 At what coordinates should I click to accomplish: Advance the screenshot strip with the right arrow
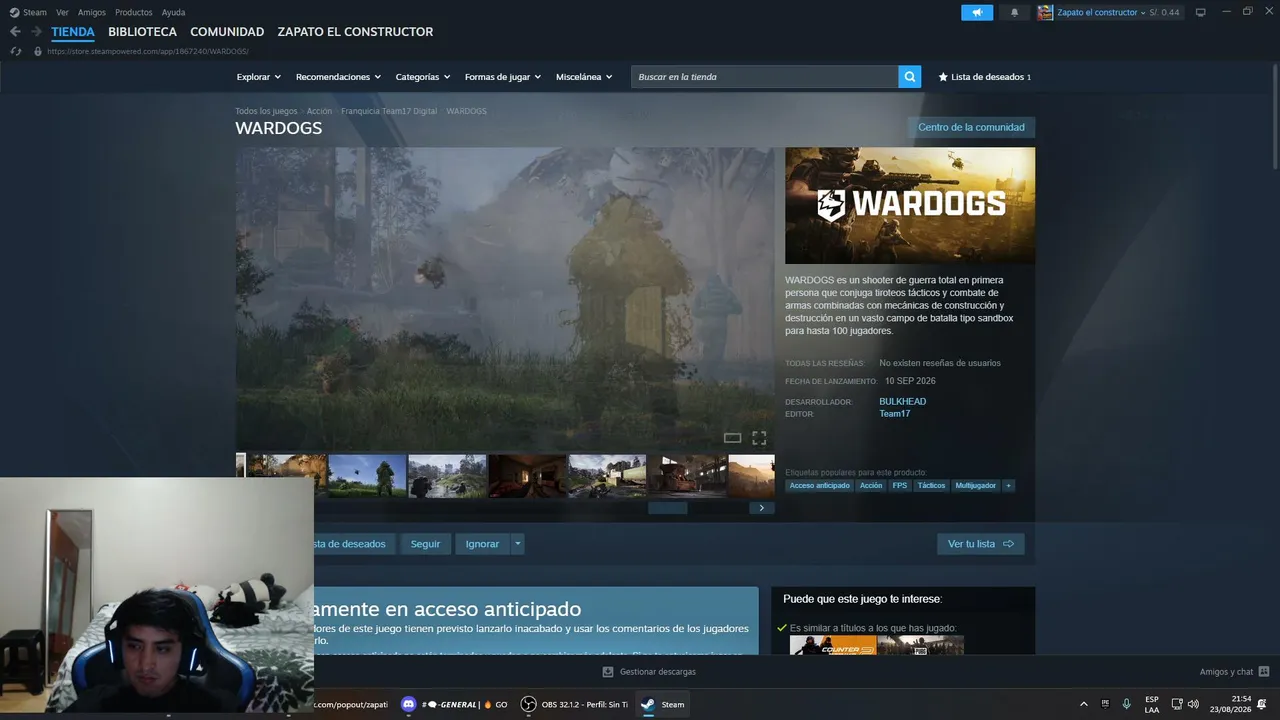tap(761, 508)
